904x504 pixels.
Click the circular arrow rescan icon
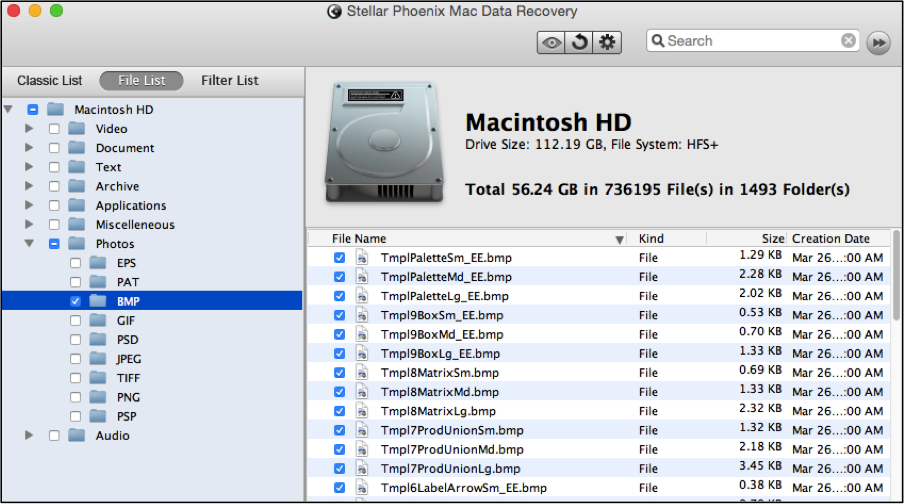point(579,42)
